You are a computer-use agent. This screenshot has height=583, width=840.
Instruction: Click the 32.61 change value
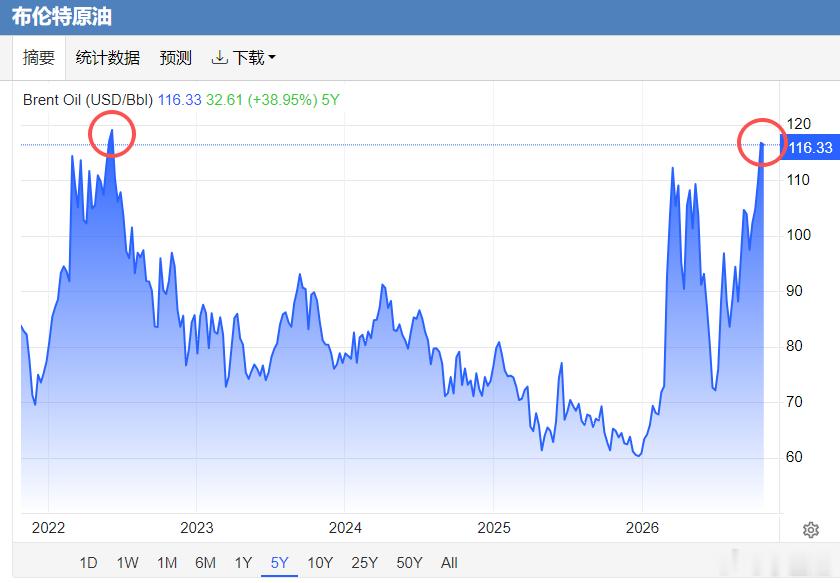click(224, 100)
